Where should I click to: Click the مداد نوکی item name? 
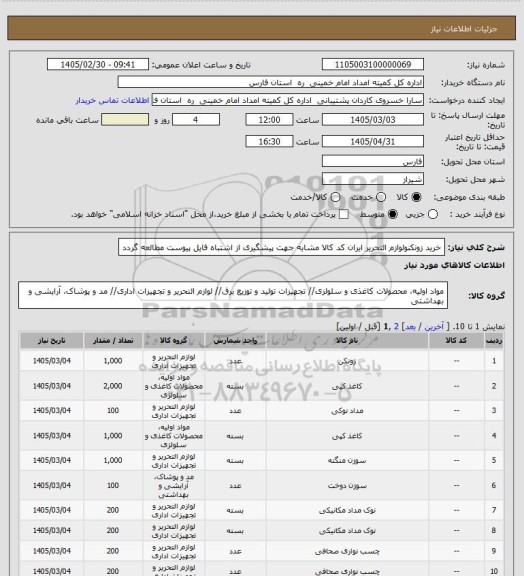click(x=347, y=411)
